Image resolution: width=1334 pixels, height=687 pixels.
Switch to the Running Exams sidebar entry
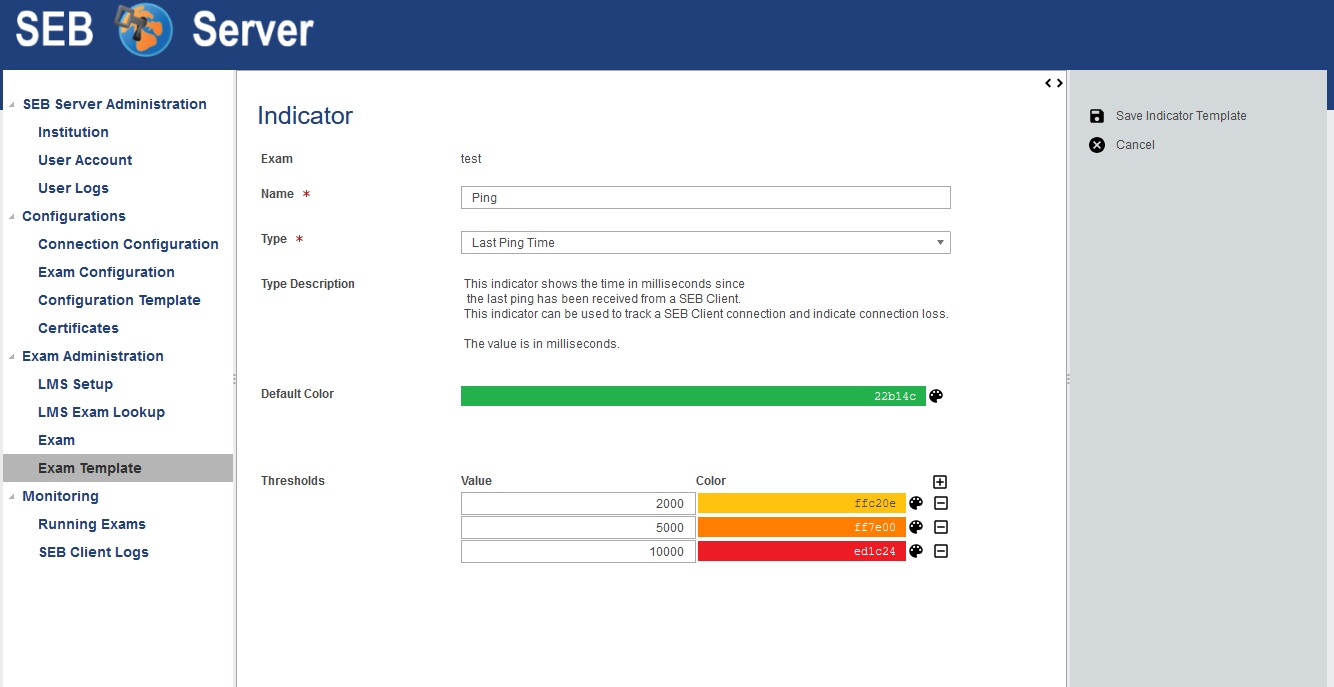click(91, 523)
